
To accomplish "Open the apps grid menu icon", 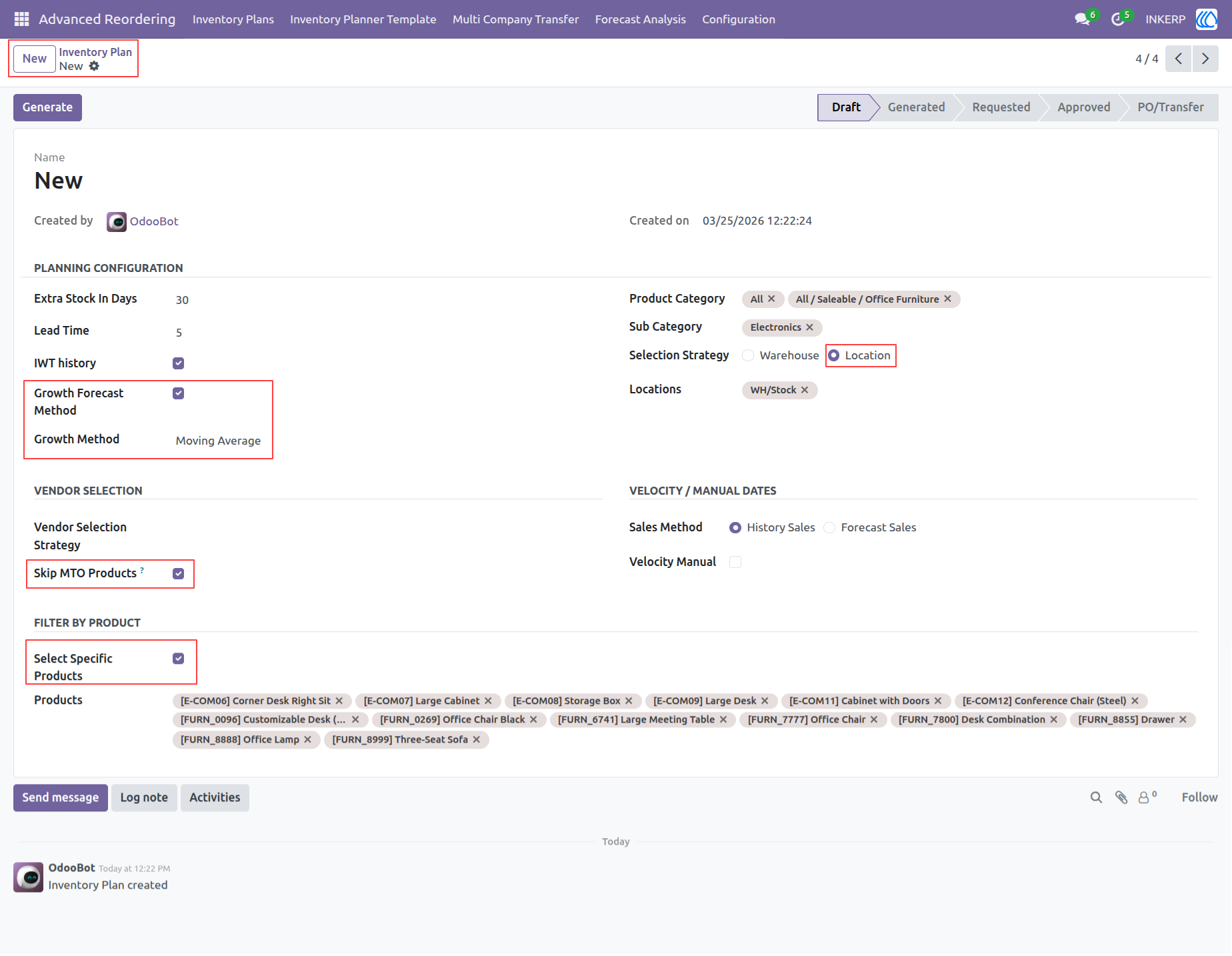I will (21, 19).
